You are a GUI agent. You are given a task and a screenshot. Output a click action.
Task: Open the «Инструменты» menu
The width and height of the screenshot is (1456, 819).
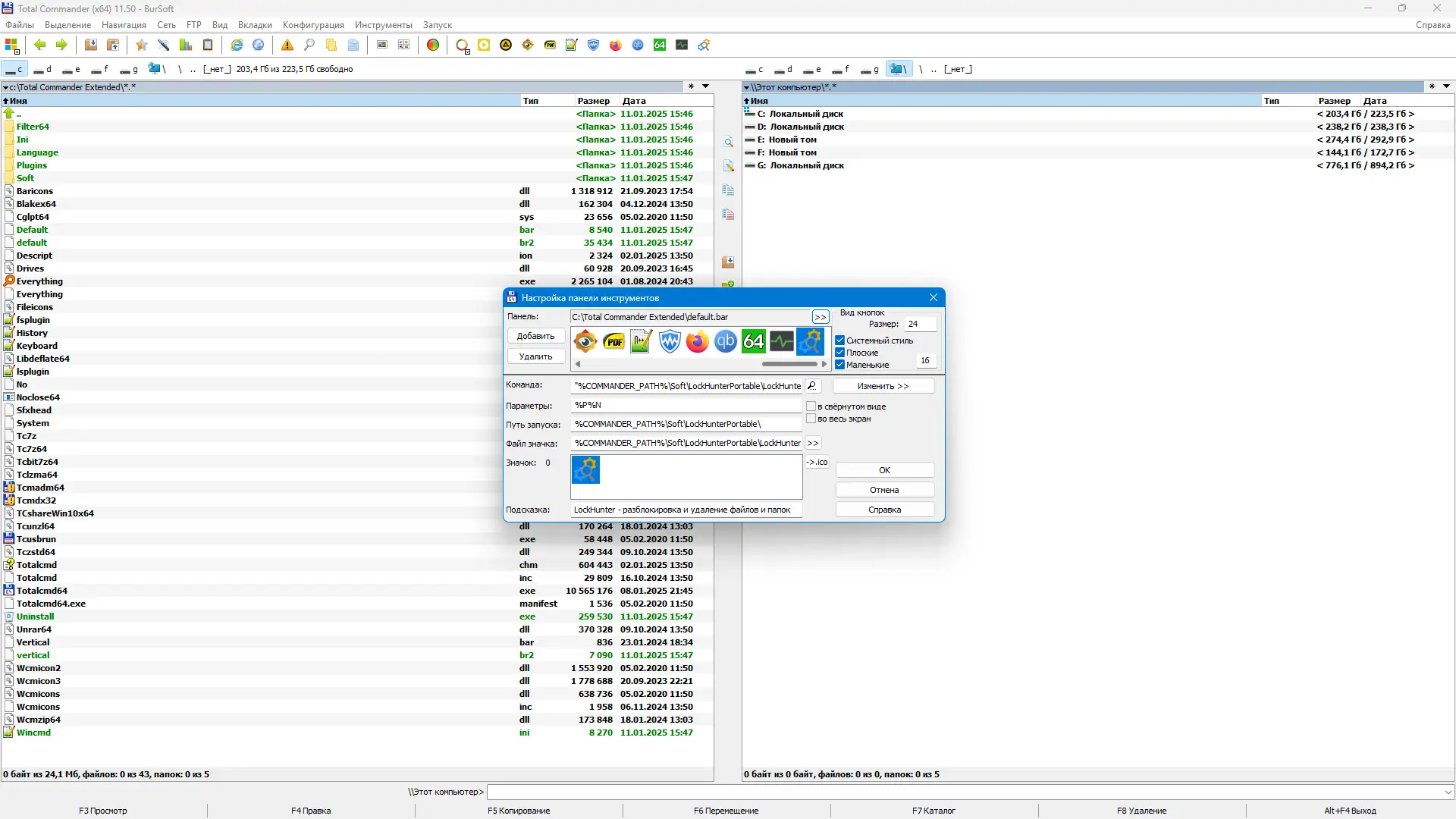[x=383, y=25]
